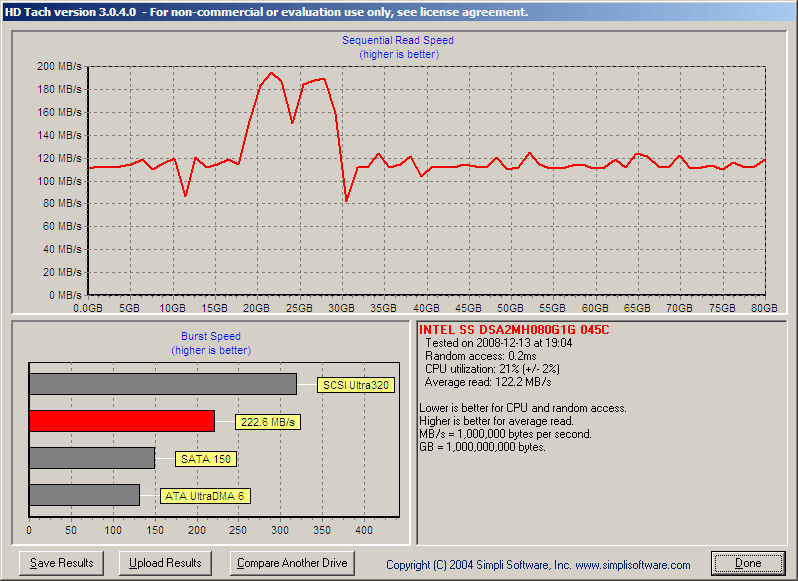Click the yellow SCSI Ultra320 label
The image size is (798, 581).
coord(357,385)
